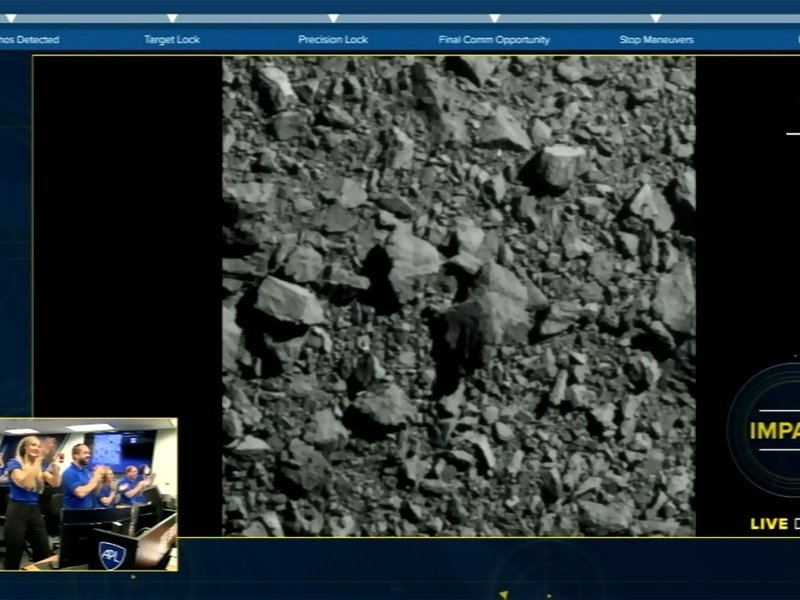Click the Target Lock timeline marker triangle

(172, 18)
